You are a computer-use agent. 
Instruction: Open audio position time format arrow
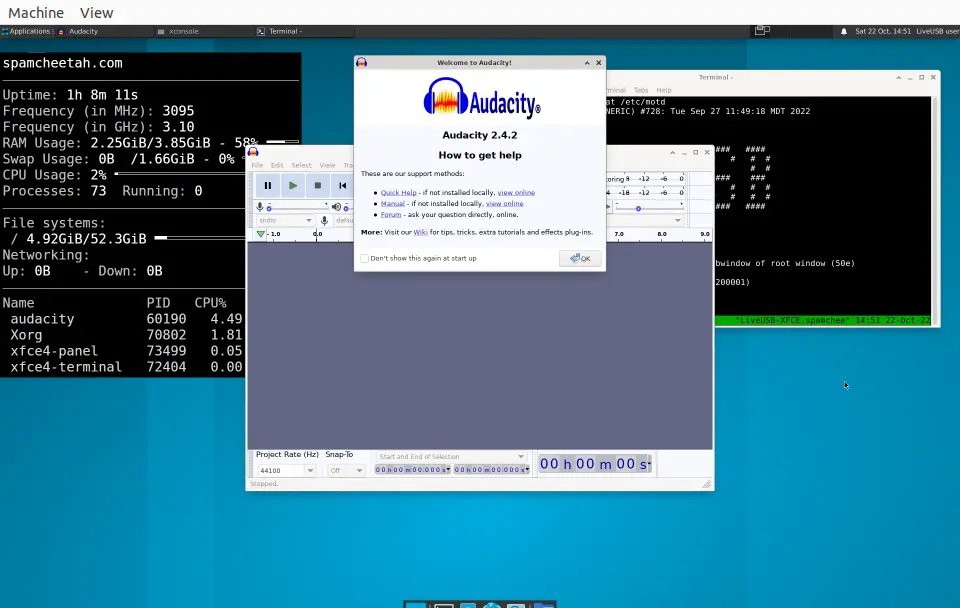[x=649, y=464]
